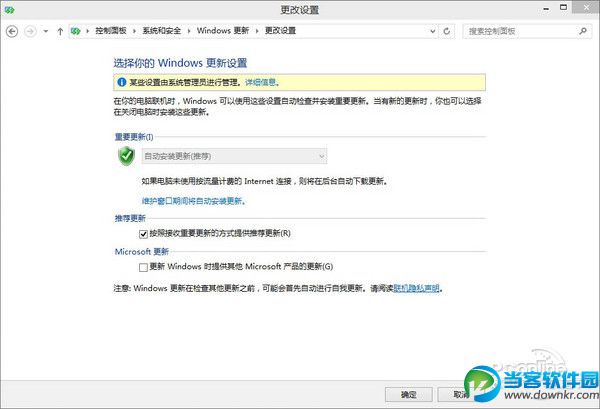The height and width of the screenshot is (409, 600).
Task: Click the blue info icon in yellow banner
Action: click(121, 82)
